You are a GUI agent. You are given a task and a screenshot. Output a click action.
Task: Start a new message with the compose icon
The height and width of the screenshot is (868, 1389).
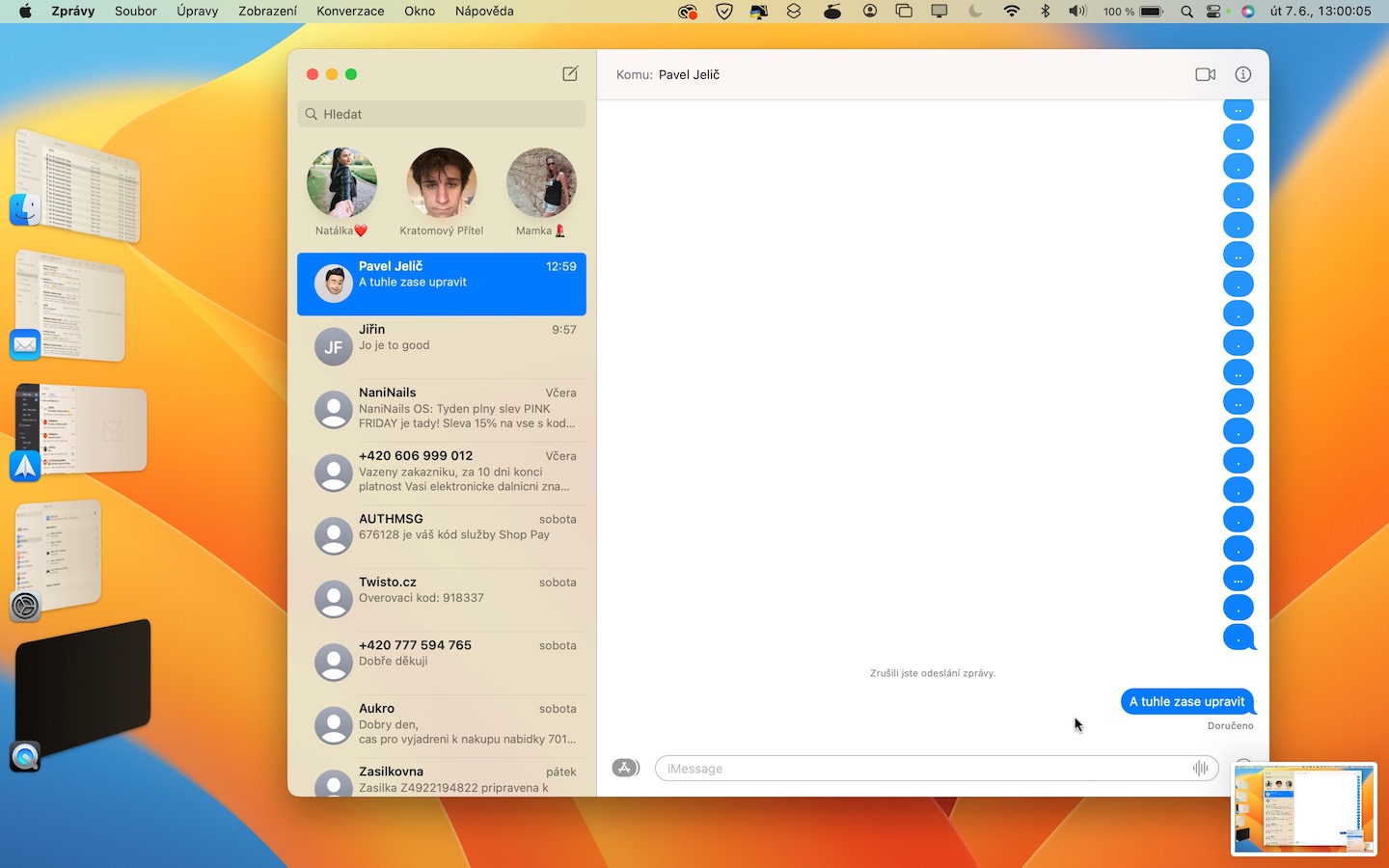(570, 74)
